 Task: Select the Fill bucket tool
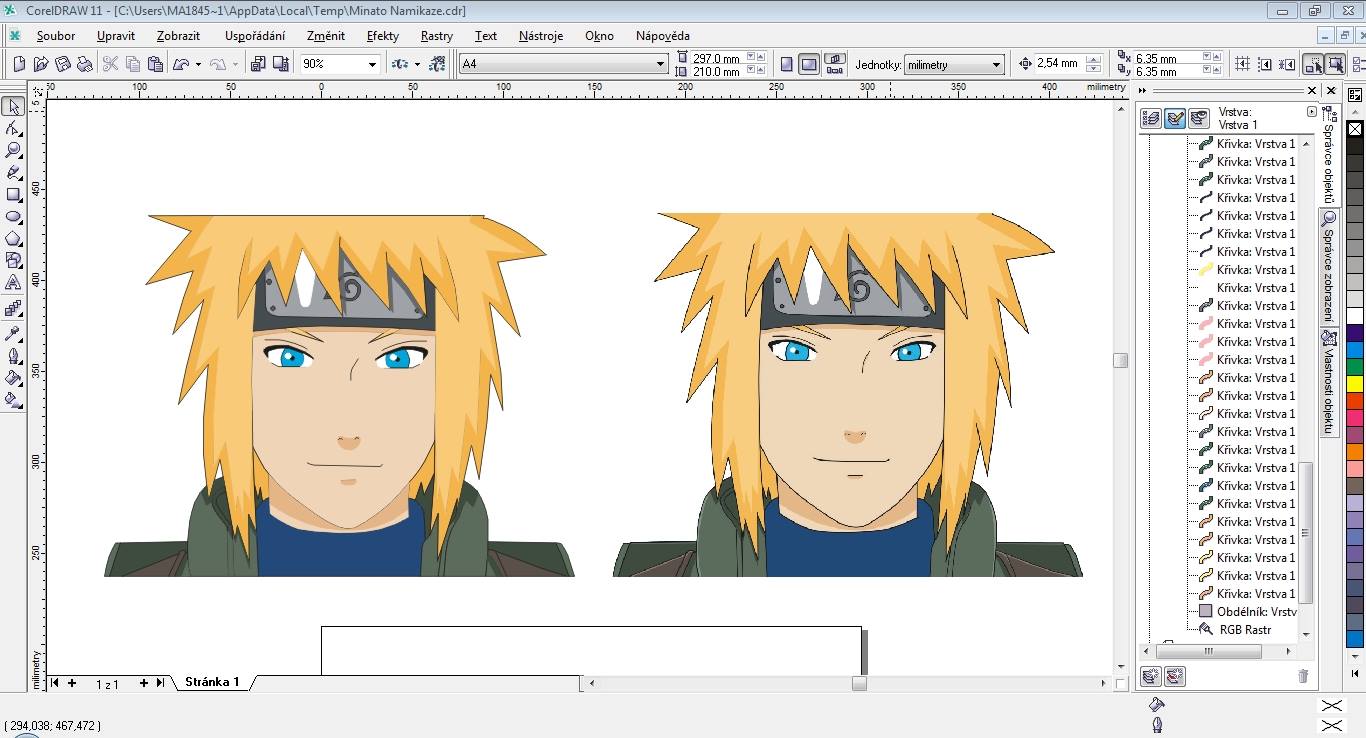pyautogui.click(x=13, y=377)
